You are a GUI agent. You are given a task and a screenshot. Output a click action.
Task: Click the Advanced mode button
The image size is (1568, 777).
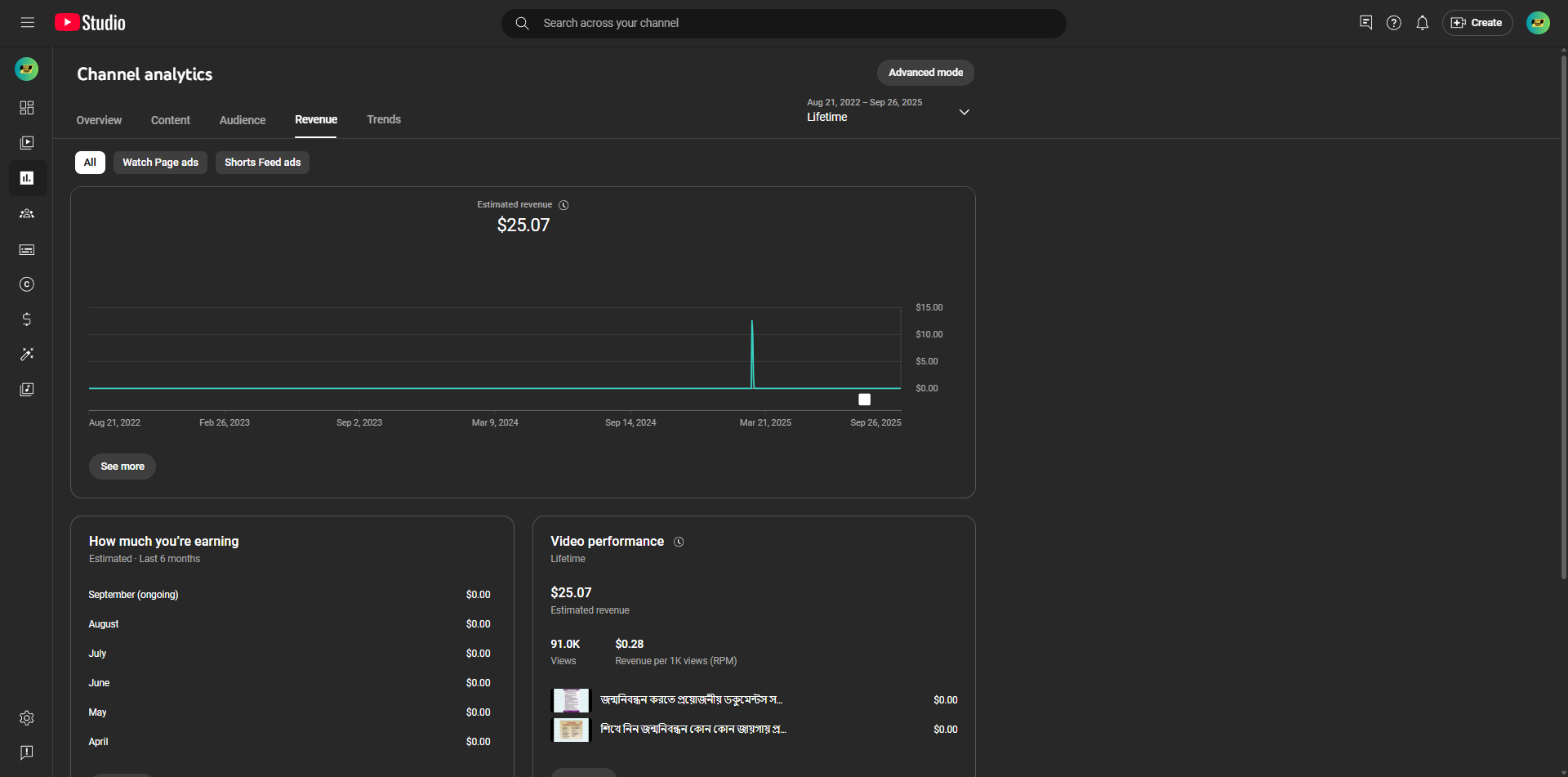(925, 73)
